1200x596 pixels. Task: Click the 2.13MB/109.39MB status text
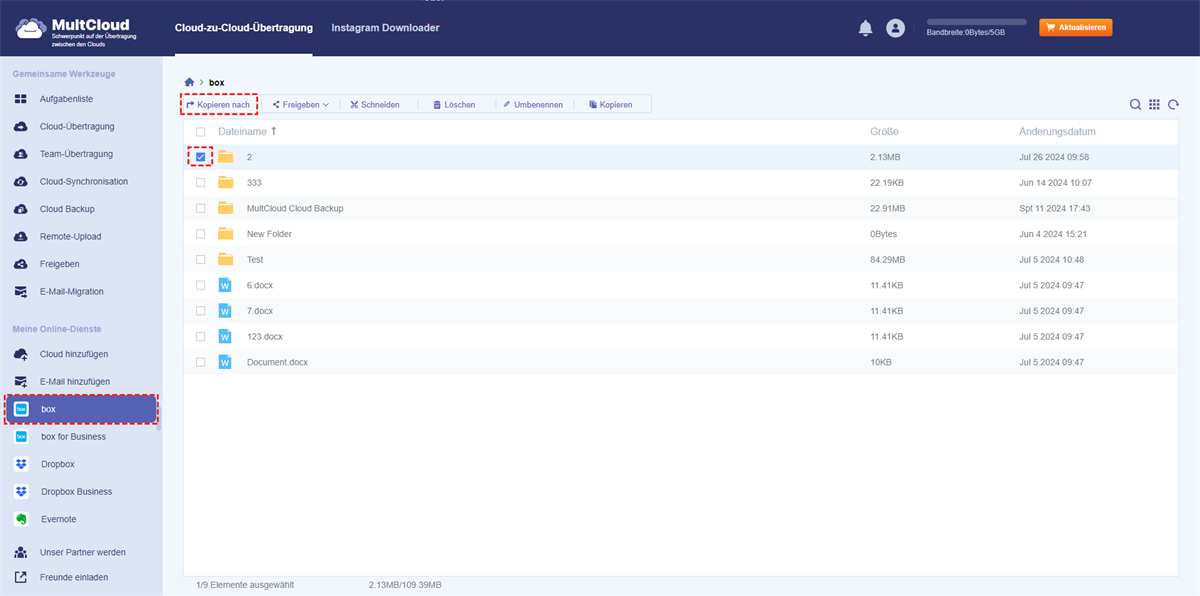click(x=405, y=584)
